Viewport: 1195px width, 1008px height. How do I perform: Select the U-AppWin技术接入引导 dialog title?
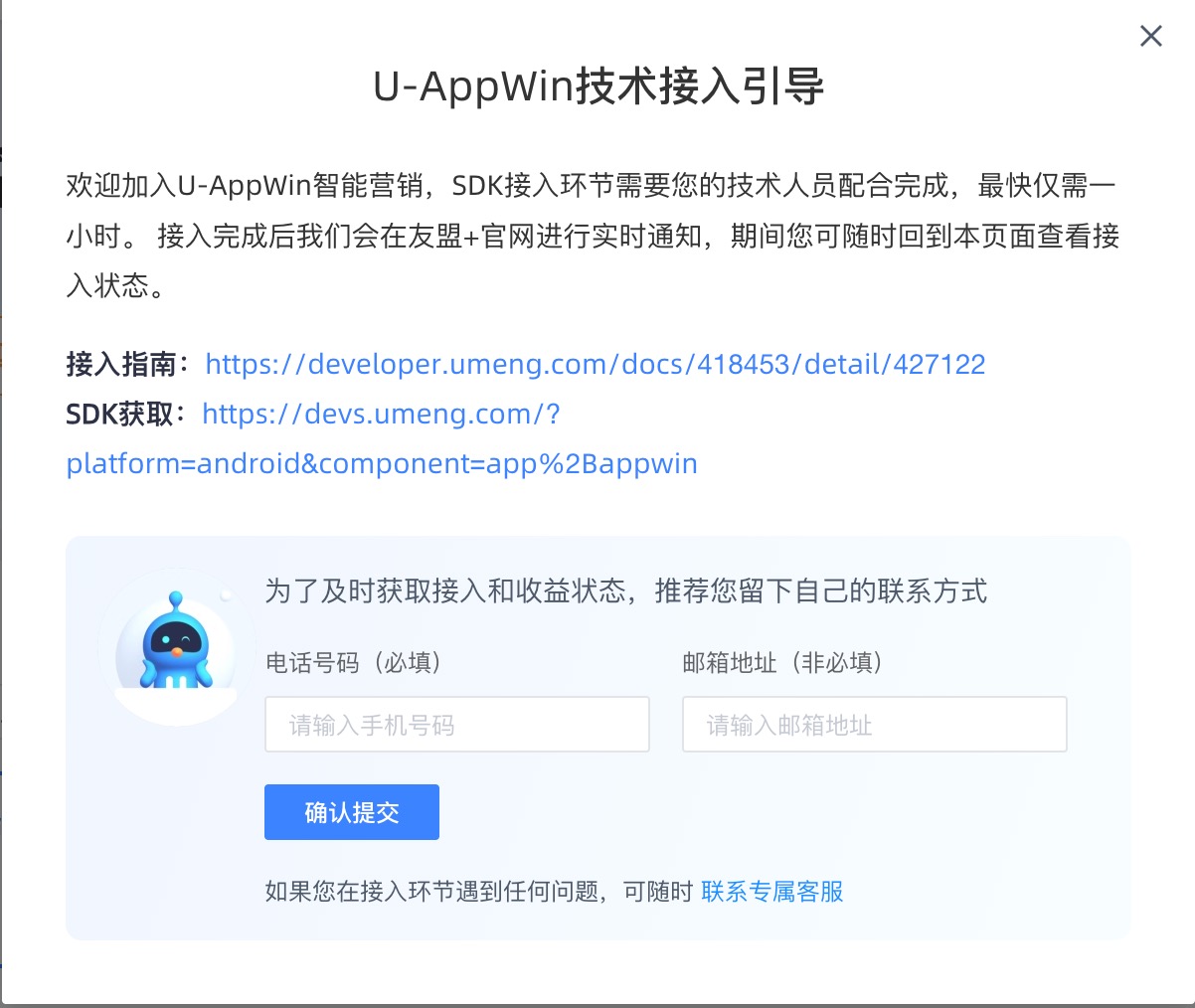[x=597, y=87]
